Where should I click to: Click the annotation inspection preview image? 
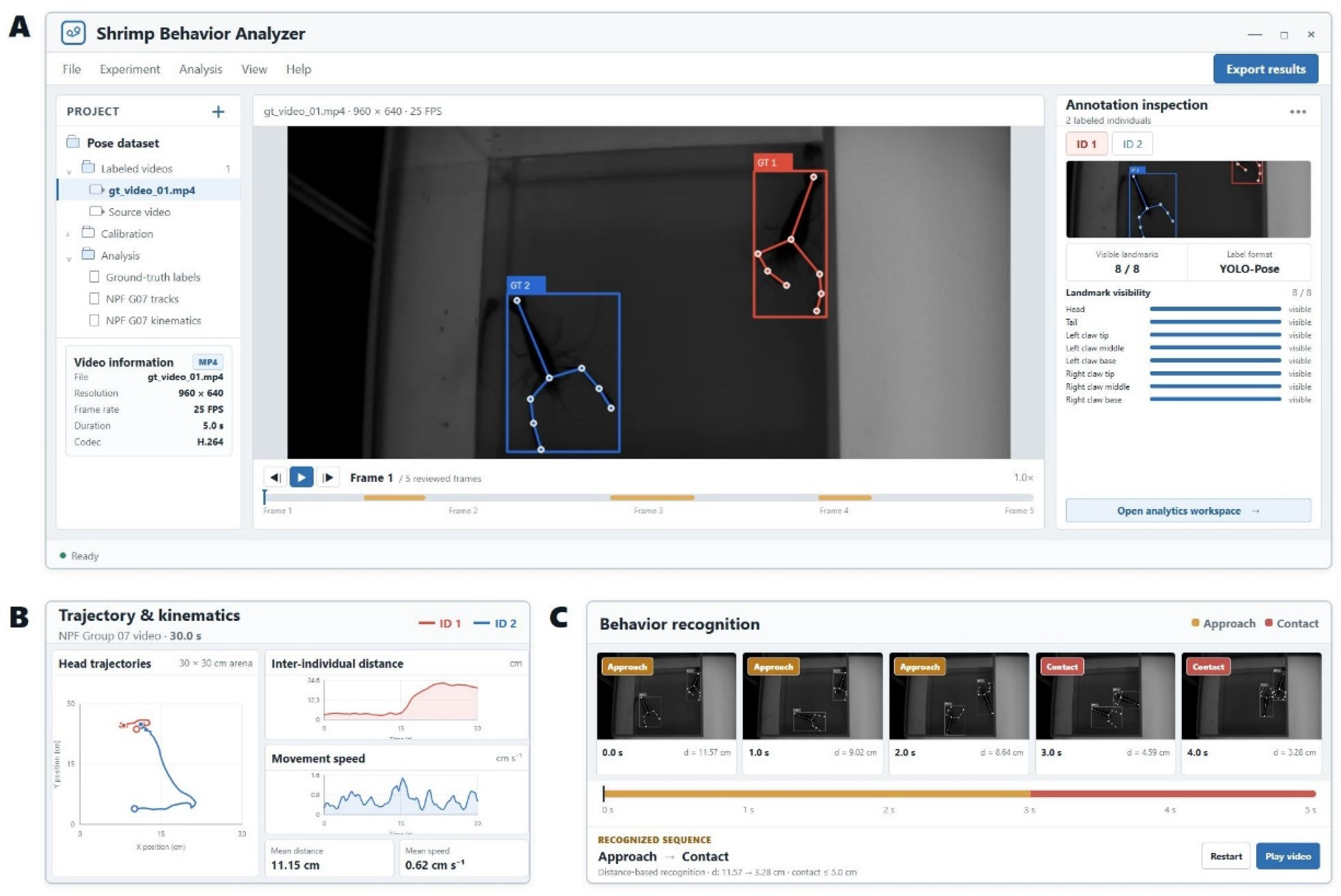(1188, 200)
